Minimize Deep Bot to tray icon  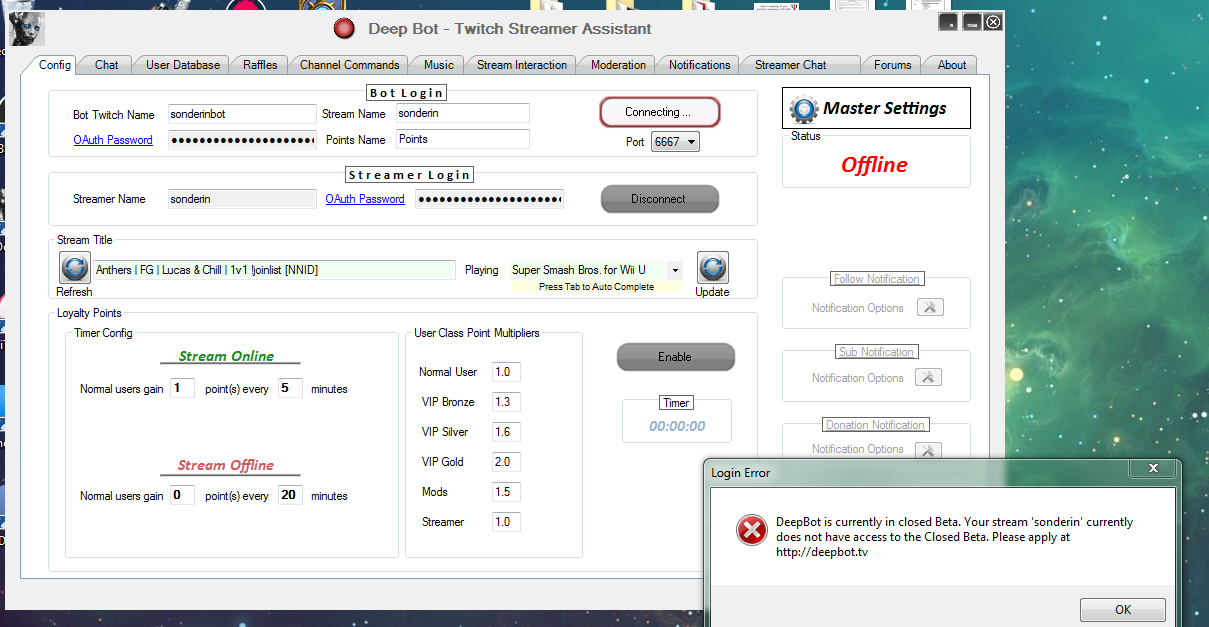point(948,21)
